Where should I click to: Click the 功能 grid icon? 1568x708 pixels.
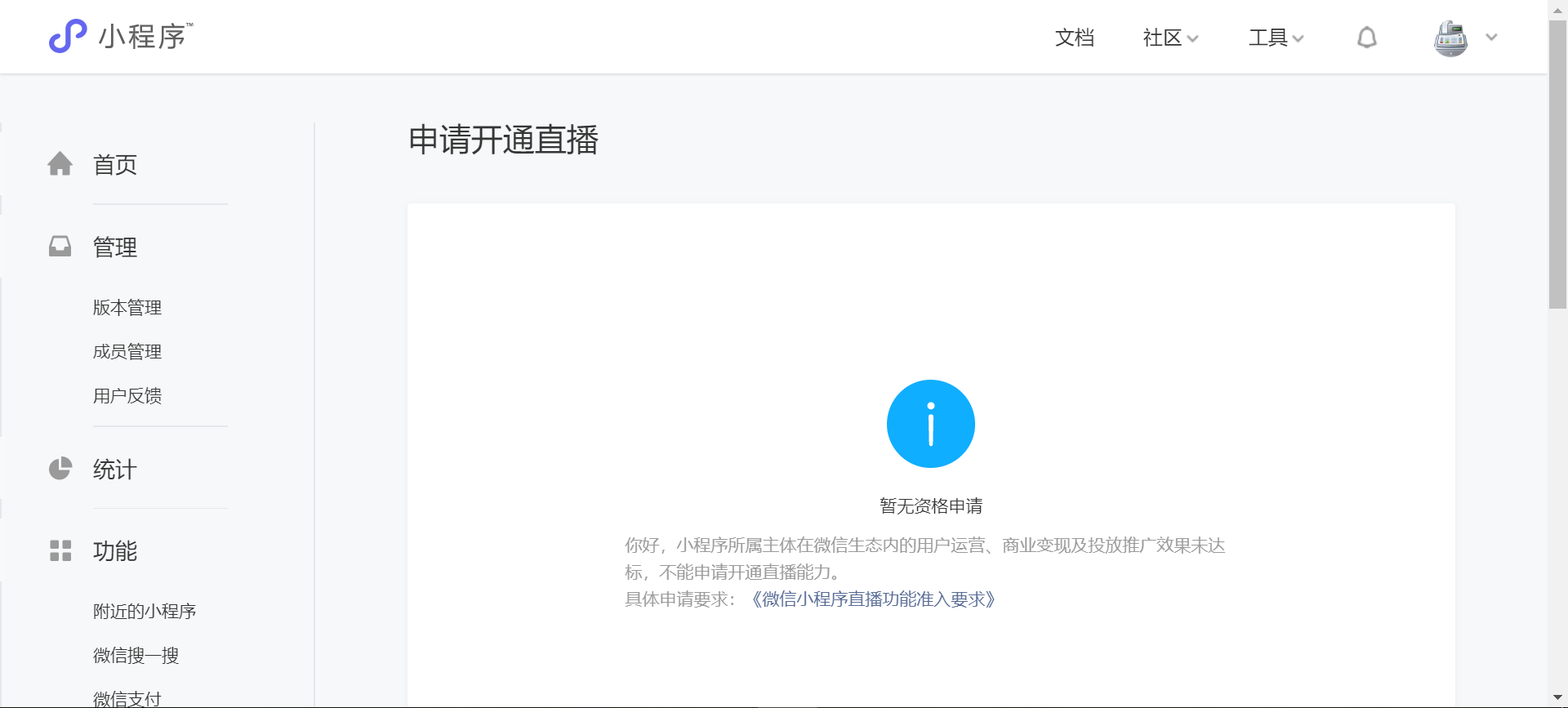[x=60, y=550]
